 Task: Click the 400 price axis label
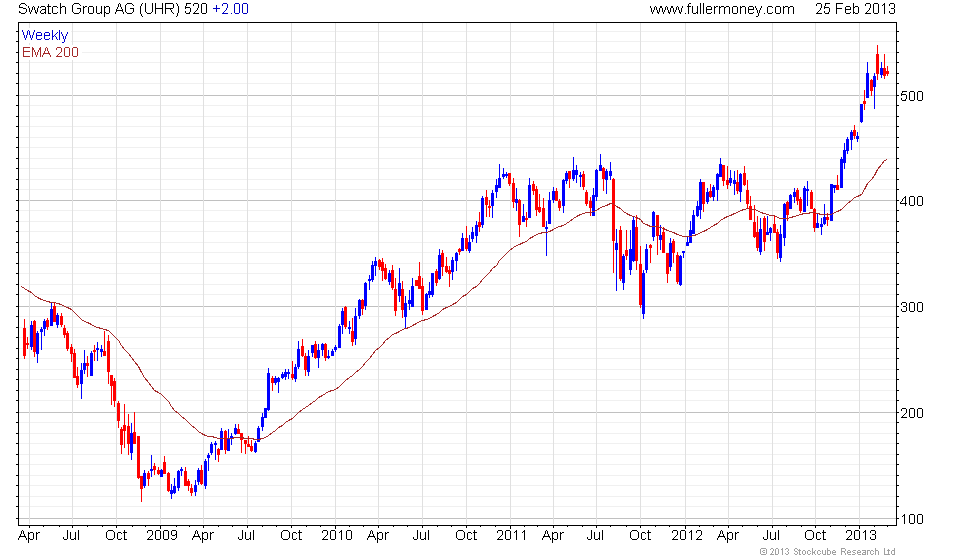(x=912, y=201)
